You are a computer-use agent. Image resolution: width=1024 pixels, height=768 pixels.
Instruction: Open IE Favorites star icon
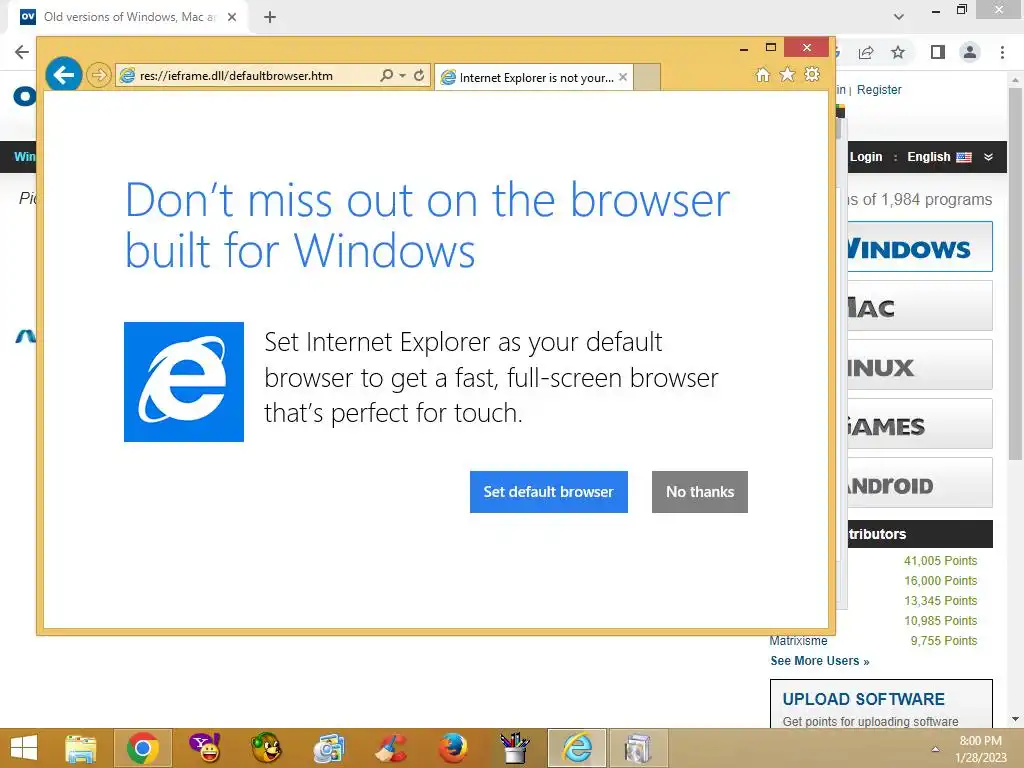coord(788,74)
